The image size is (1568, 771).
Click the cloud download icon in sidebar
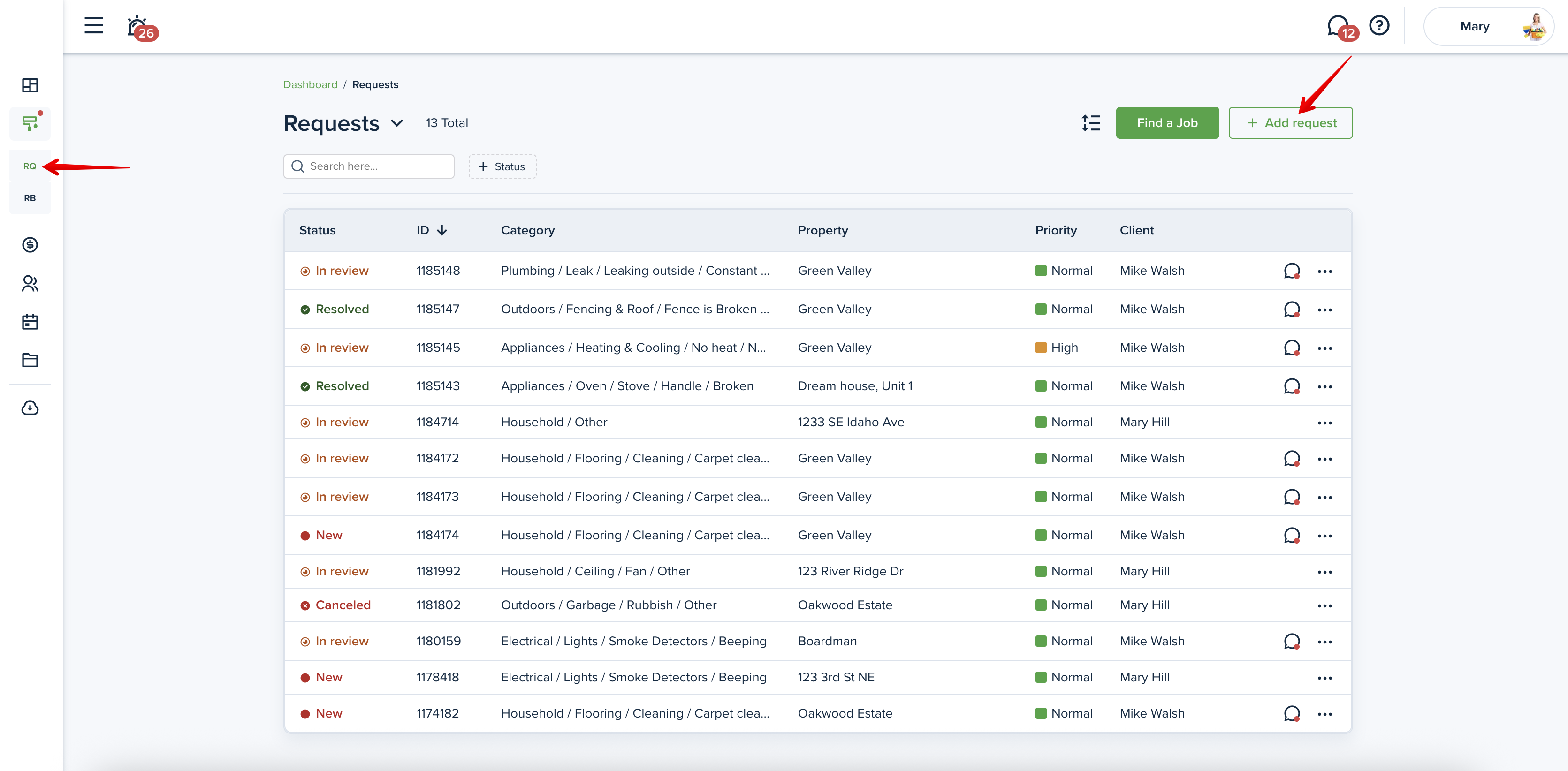(30, 408)
